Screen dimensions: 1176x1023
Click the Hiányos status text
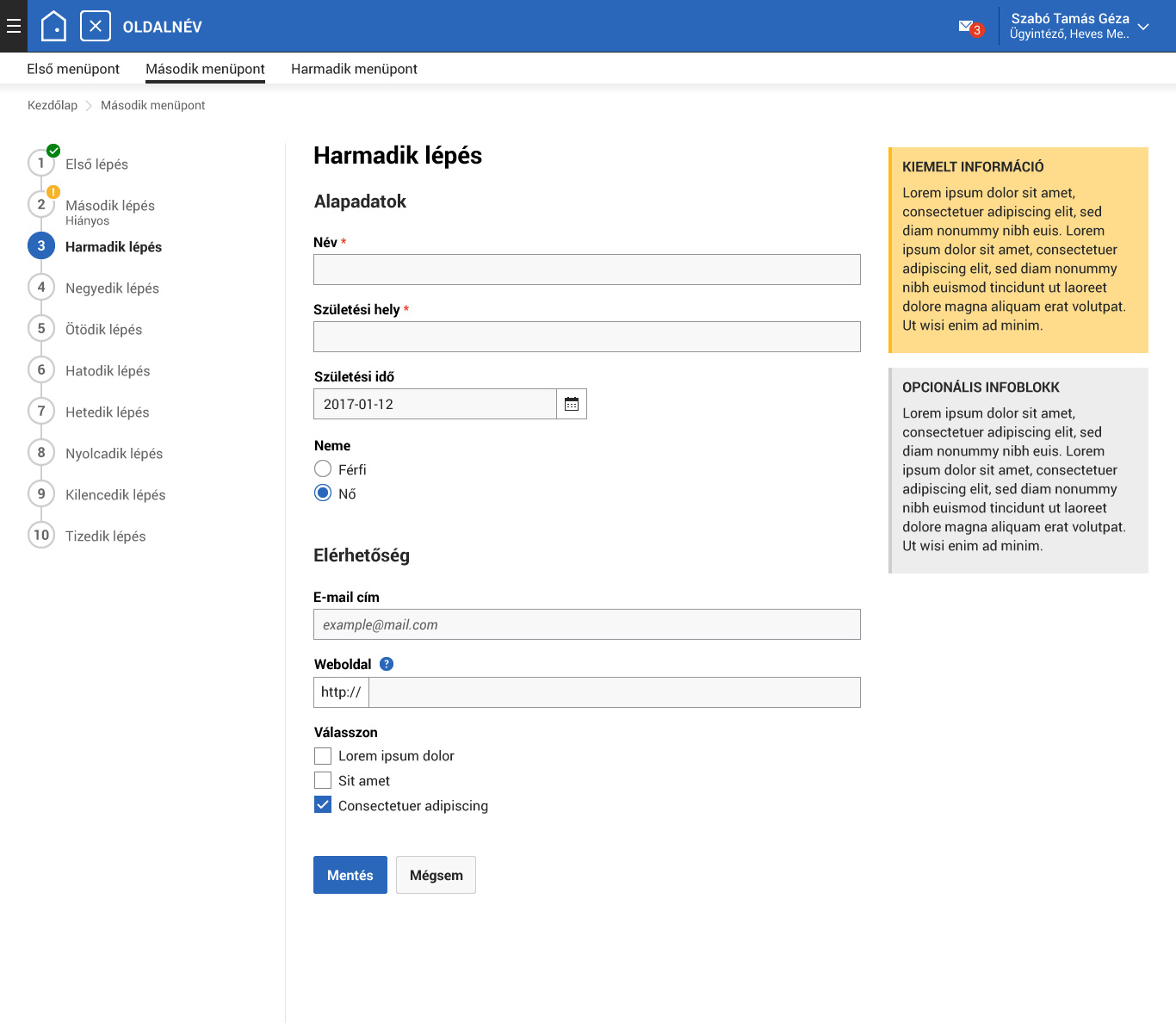(x=87, y=221)
